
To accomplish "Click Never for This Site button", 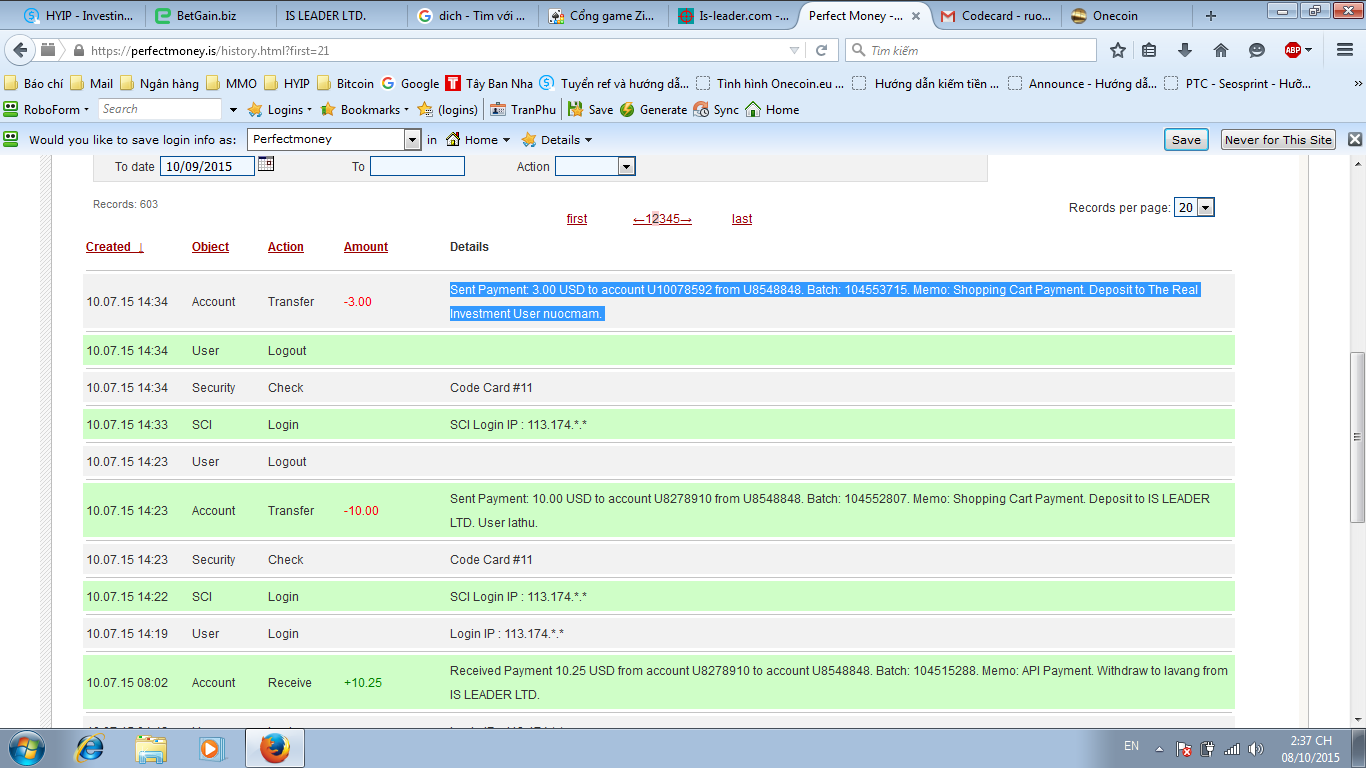I will click(1278, 140).
